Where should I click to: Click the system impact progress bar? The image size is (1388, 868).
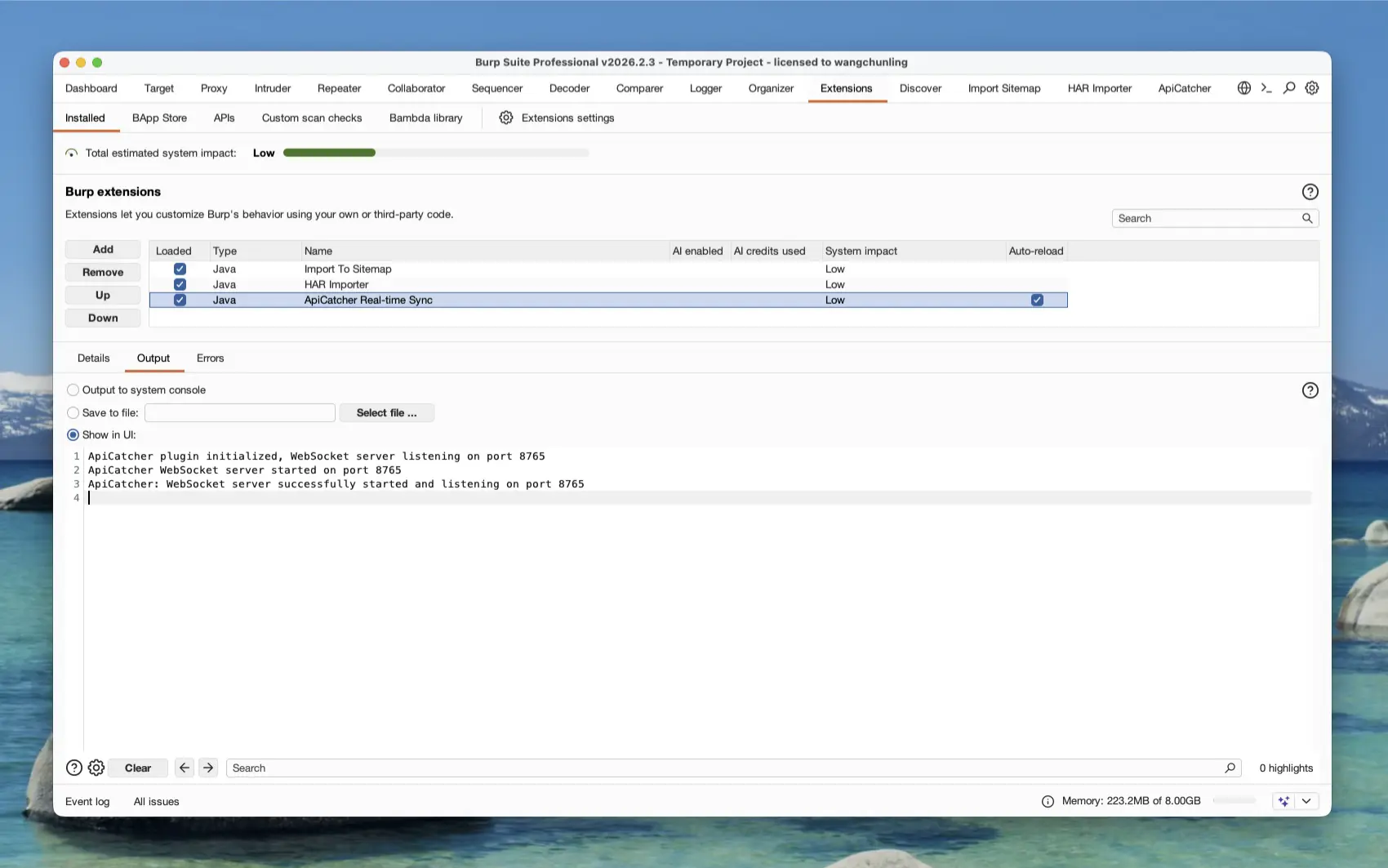[x=436, y=153]
